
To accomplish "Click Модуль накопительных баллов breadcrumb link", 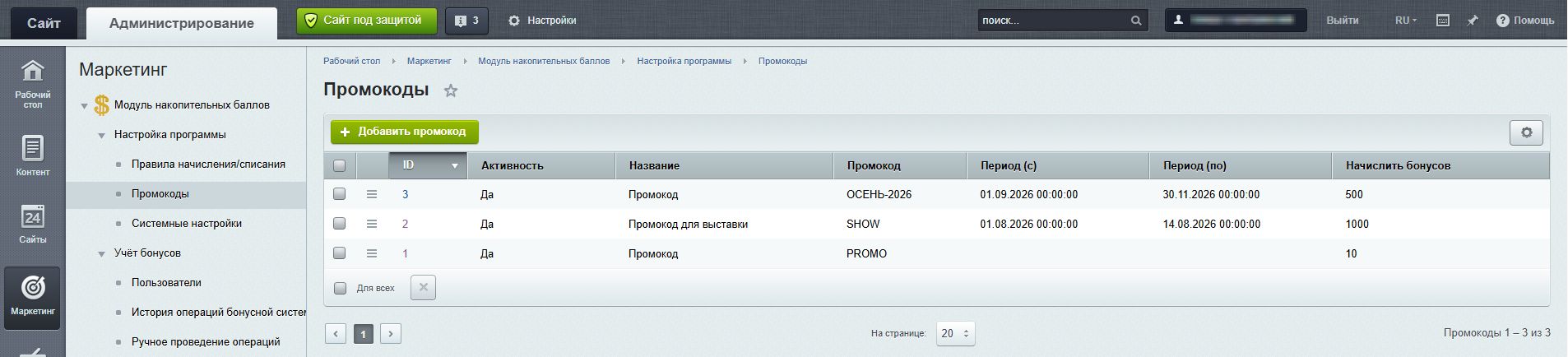I will point(544,61).
